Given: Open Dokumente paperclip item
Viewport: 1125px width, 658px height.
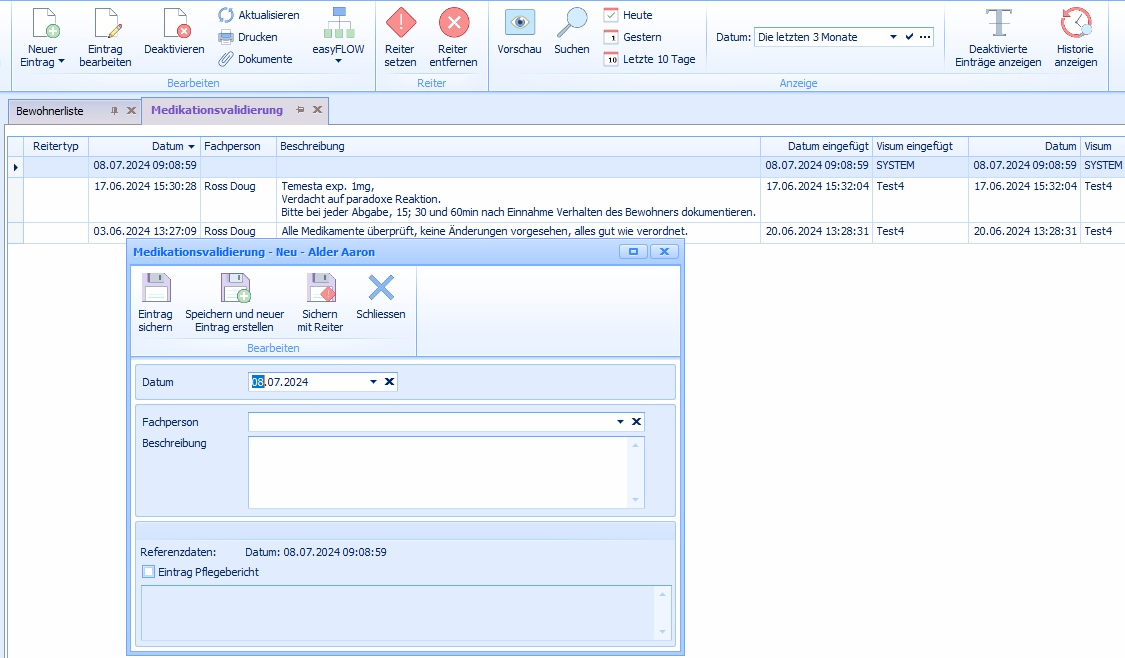Looking at the screenshot, I should click(x=255, y=60).
